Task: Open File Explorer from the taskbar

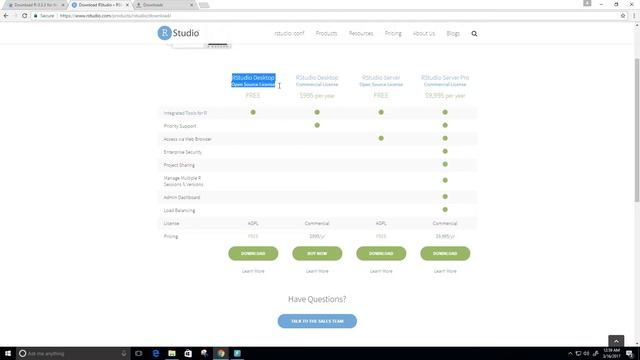Action: pos(172,353)
